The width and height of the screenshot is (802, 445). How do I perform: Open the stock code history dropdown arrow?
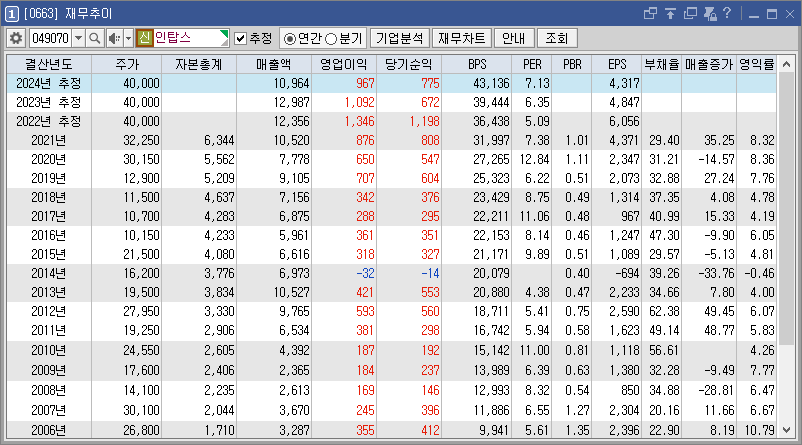pyautogui.click(x=78, y=38)
